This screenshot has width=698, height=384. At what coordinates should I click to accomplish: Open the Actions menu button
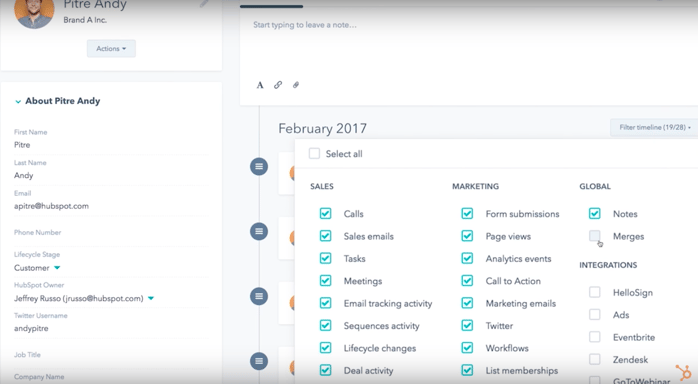pyautogui.click(x=111, y=49)
